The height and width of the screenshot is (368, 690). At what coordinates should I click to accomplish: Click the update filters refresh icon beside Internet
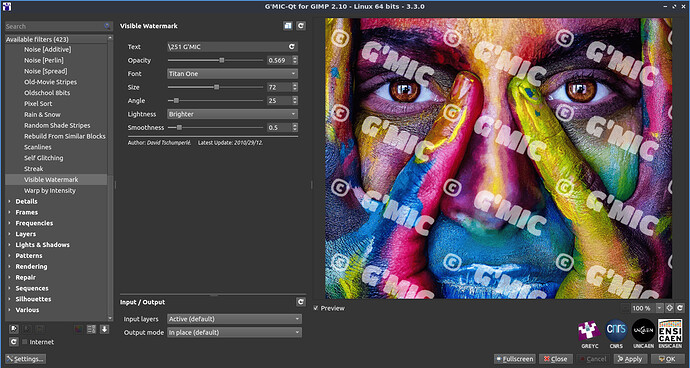pos(14,342)
